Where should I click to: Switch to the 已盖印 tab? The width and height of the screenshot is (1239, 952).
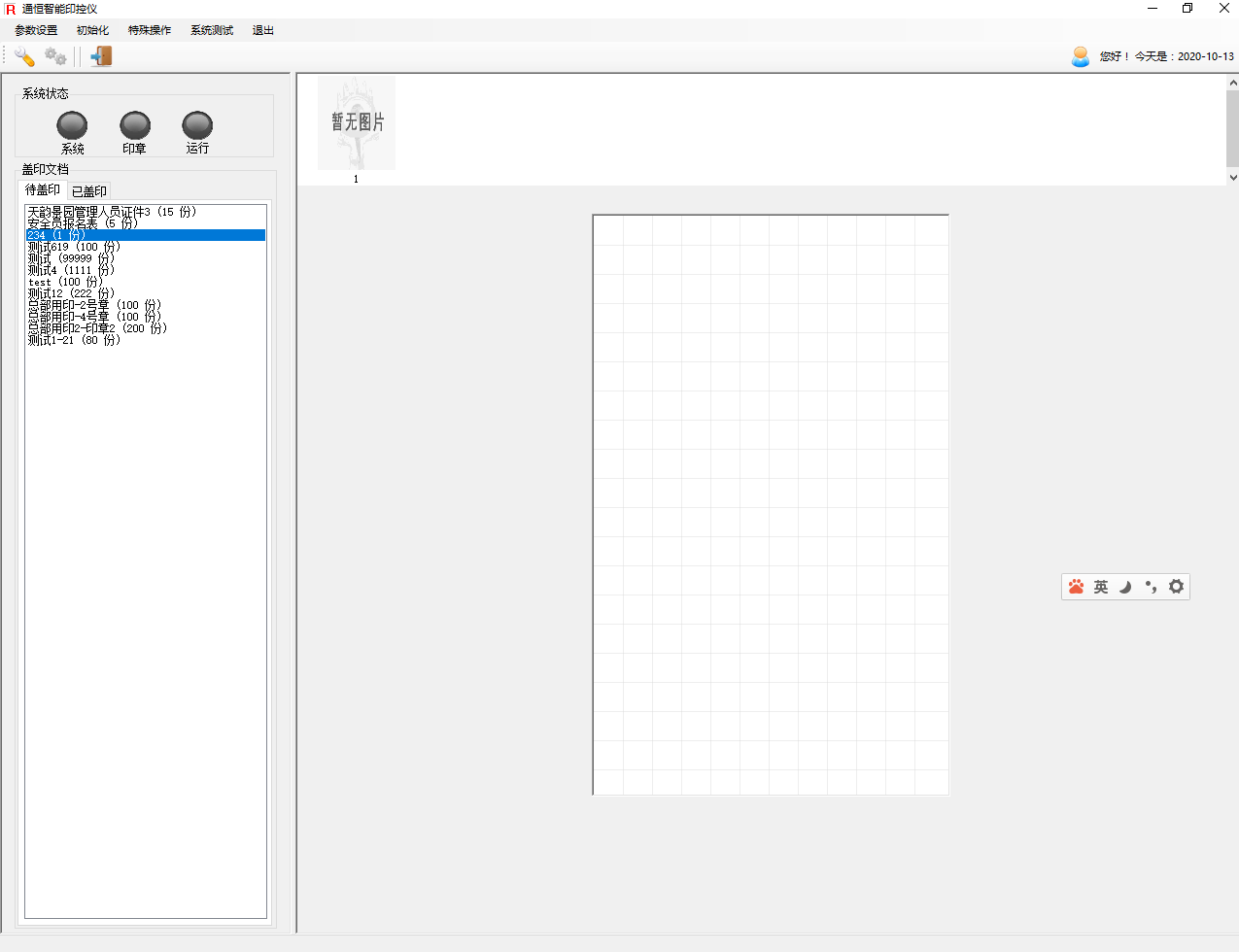click(x=89, y=191)
